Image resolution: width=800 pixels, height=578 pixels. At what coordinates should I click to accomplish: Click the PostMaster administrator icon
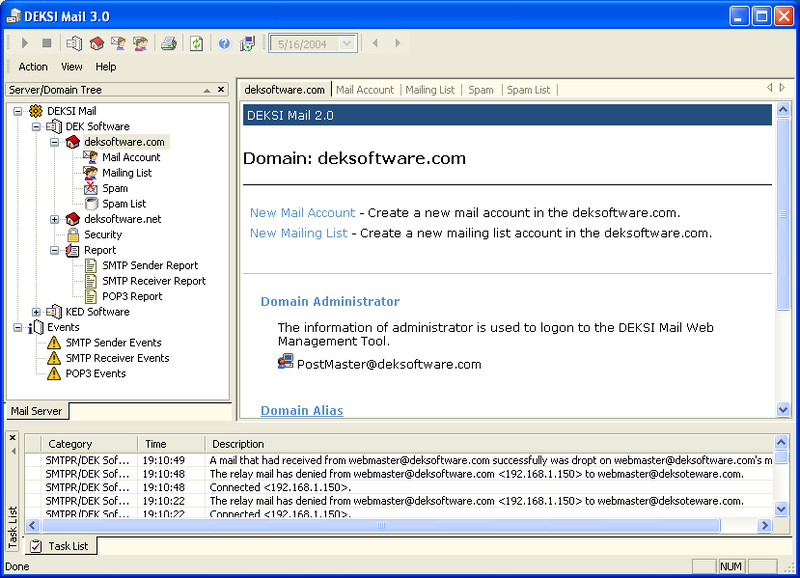(x=286, y=362)
